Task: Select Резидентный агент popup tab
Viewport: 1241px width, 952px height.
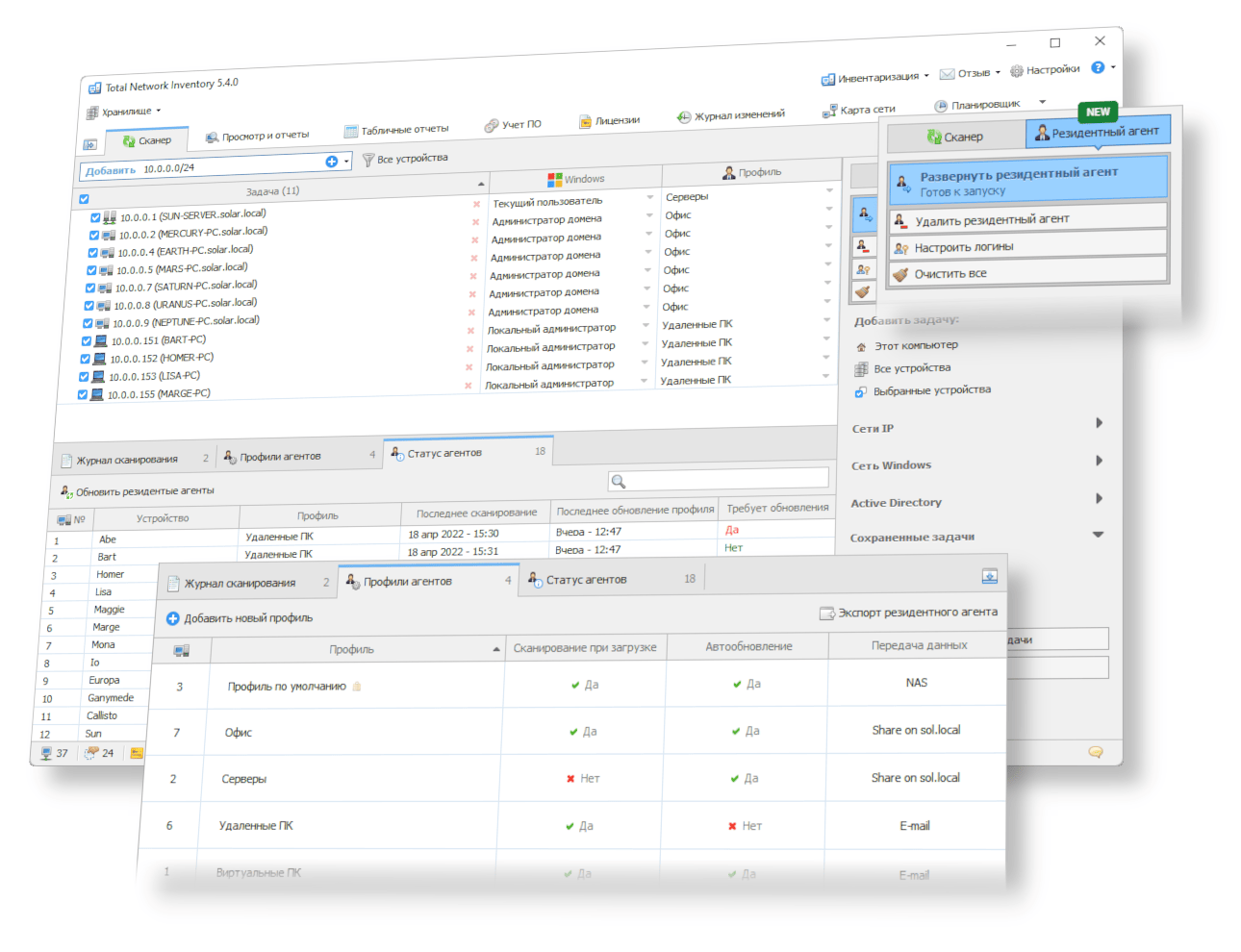Action: coord(1097,132)
